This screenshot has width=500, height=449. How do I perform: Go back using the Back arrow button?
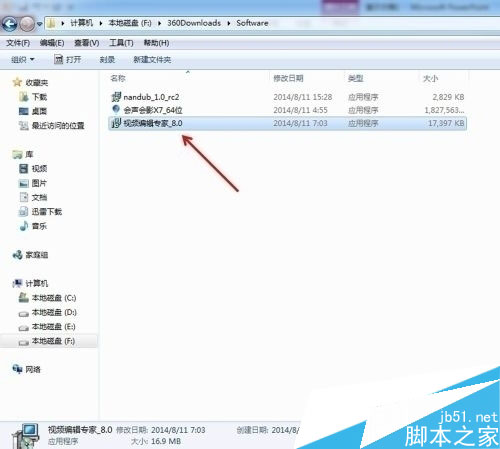tap(10, 24)
